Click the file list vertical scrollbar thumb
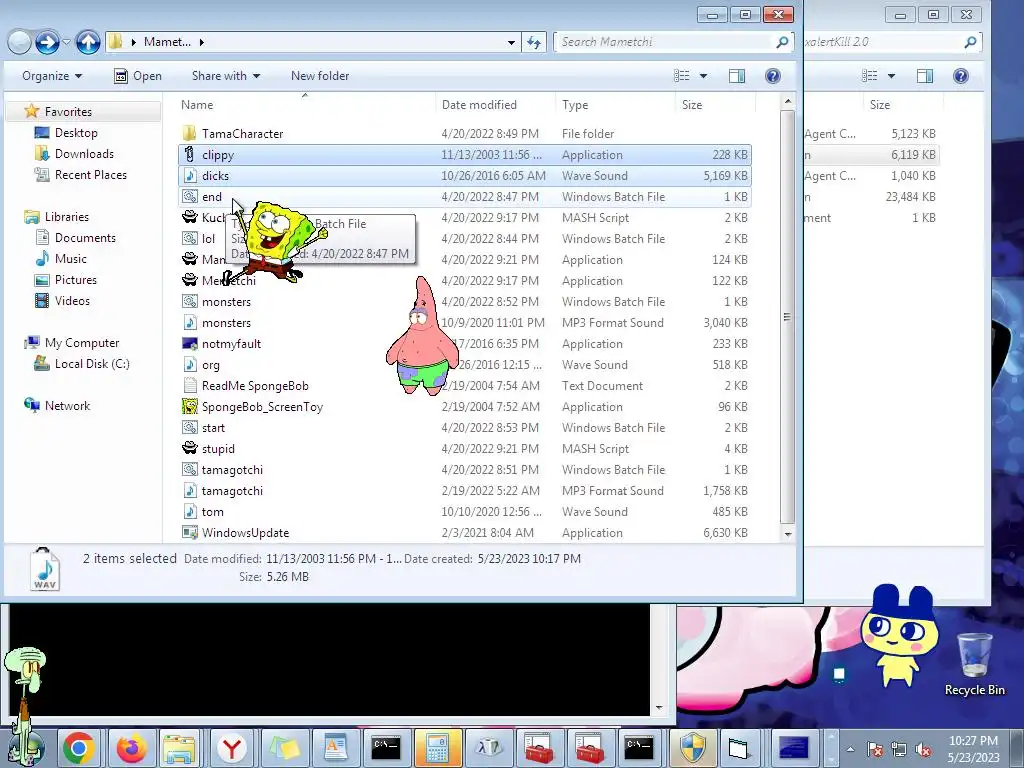Screen dimensions: 1024x768 click(x=788, y=317)
